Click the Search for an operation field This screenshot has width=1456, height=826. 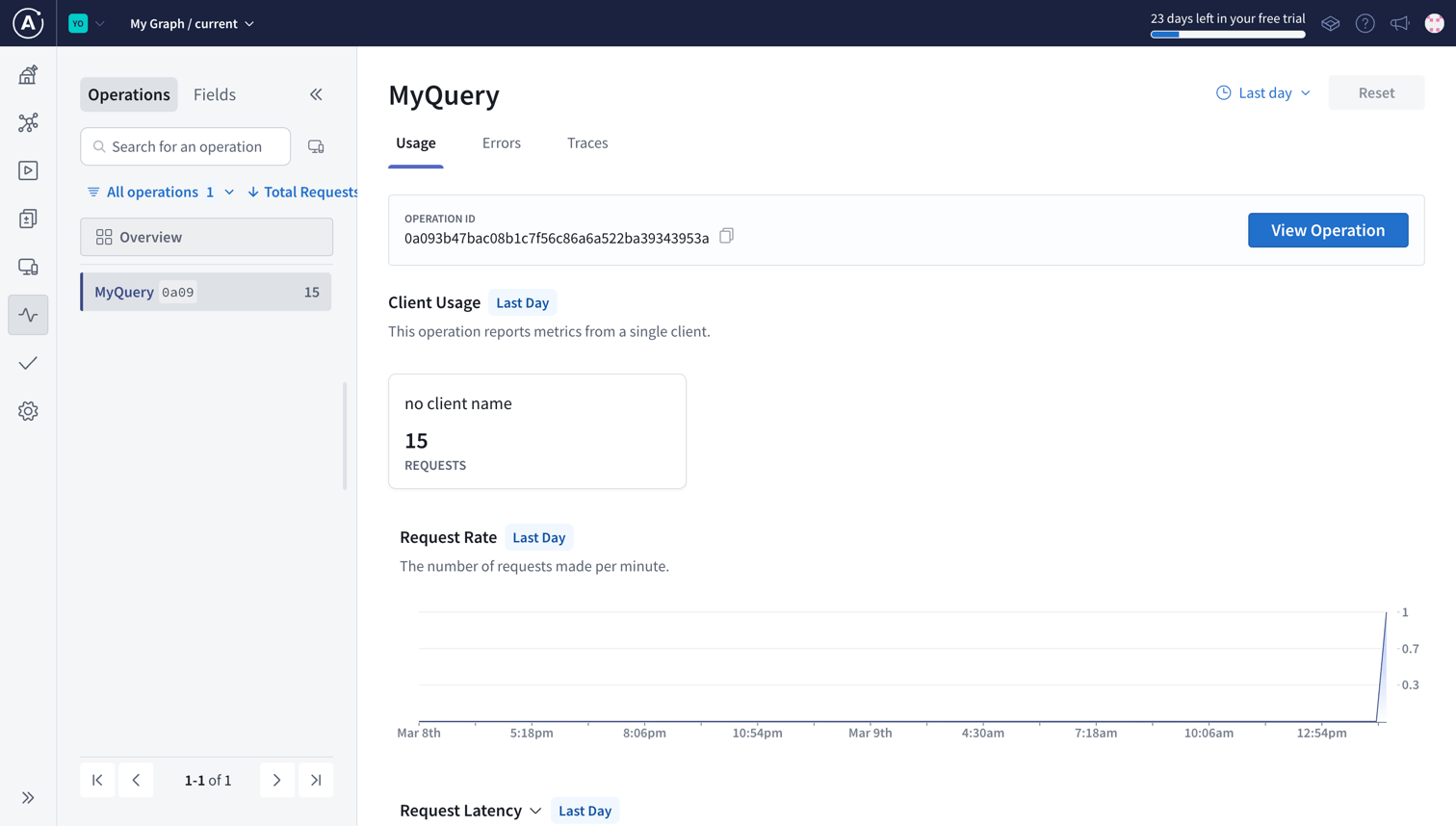(186, 146)
